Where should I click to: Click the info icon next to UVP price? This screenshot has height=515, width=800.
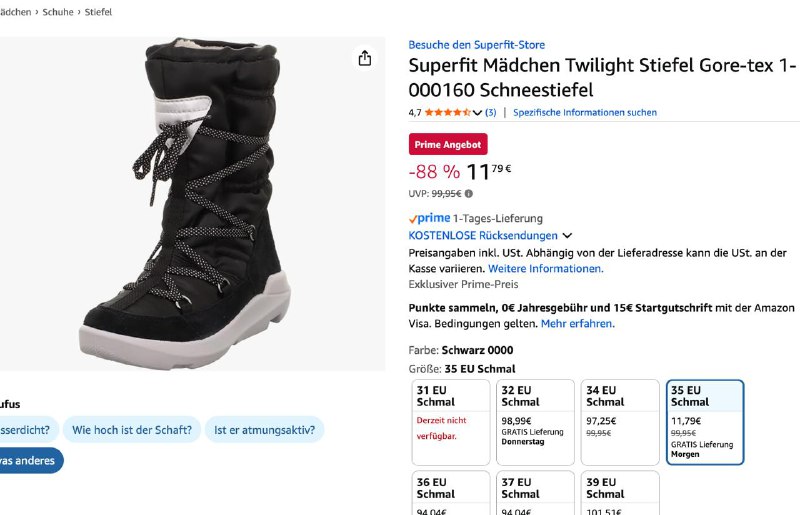(469, 194)
